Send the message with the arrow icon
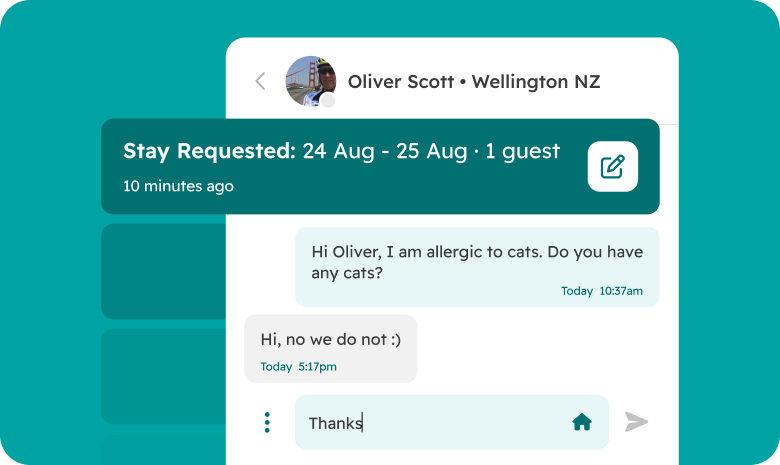The height and width of the screenshot is (465, 780). 636,422
